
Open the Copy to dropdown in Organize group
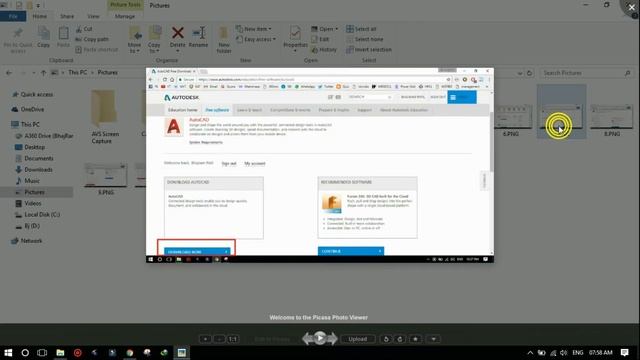154,40
